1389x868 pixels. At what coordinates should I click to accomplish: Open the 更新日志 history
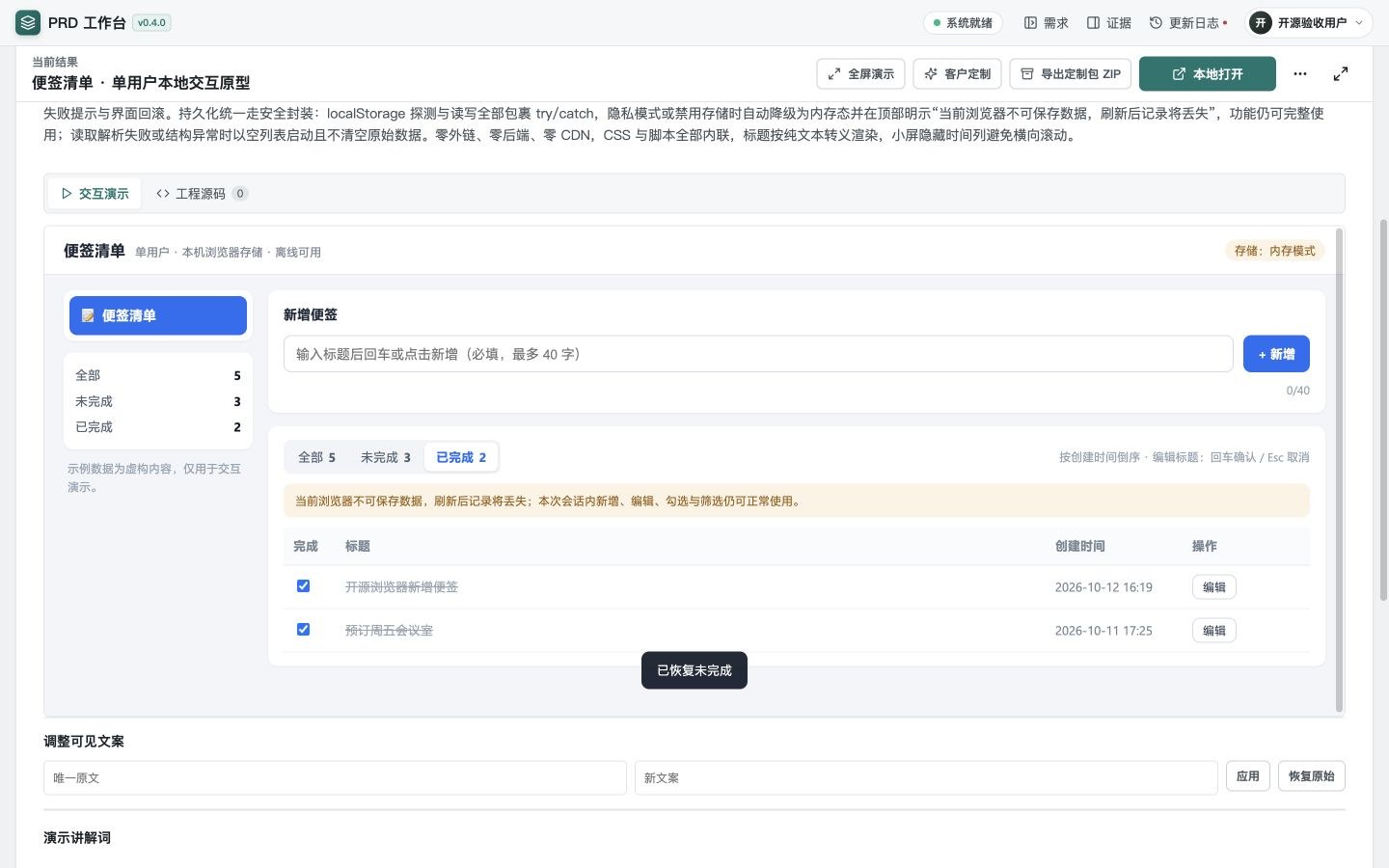pyautogui.click(x=1188, y=23)
